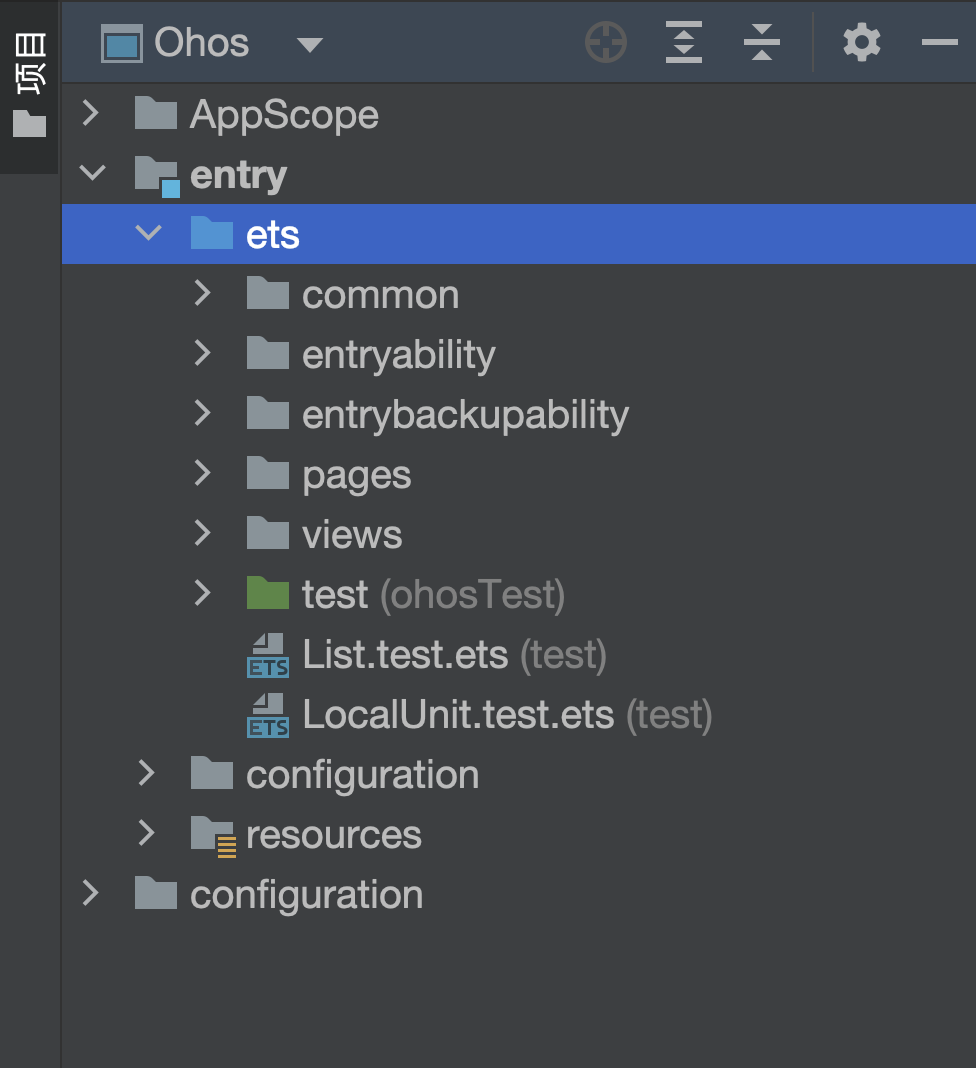The width and height of the screenshot is (976, 1068).
Task: Click the resources folder icon
Action: (213, 835)
